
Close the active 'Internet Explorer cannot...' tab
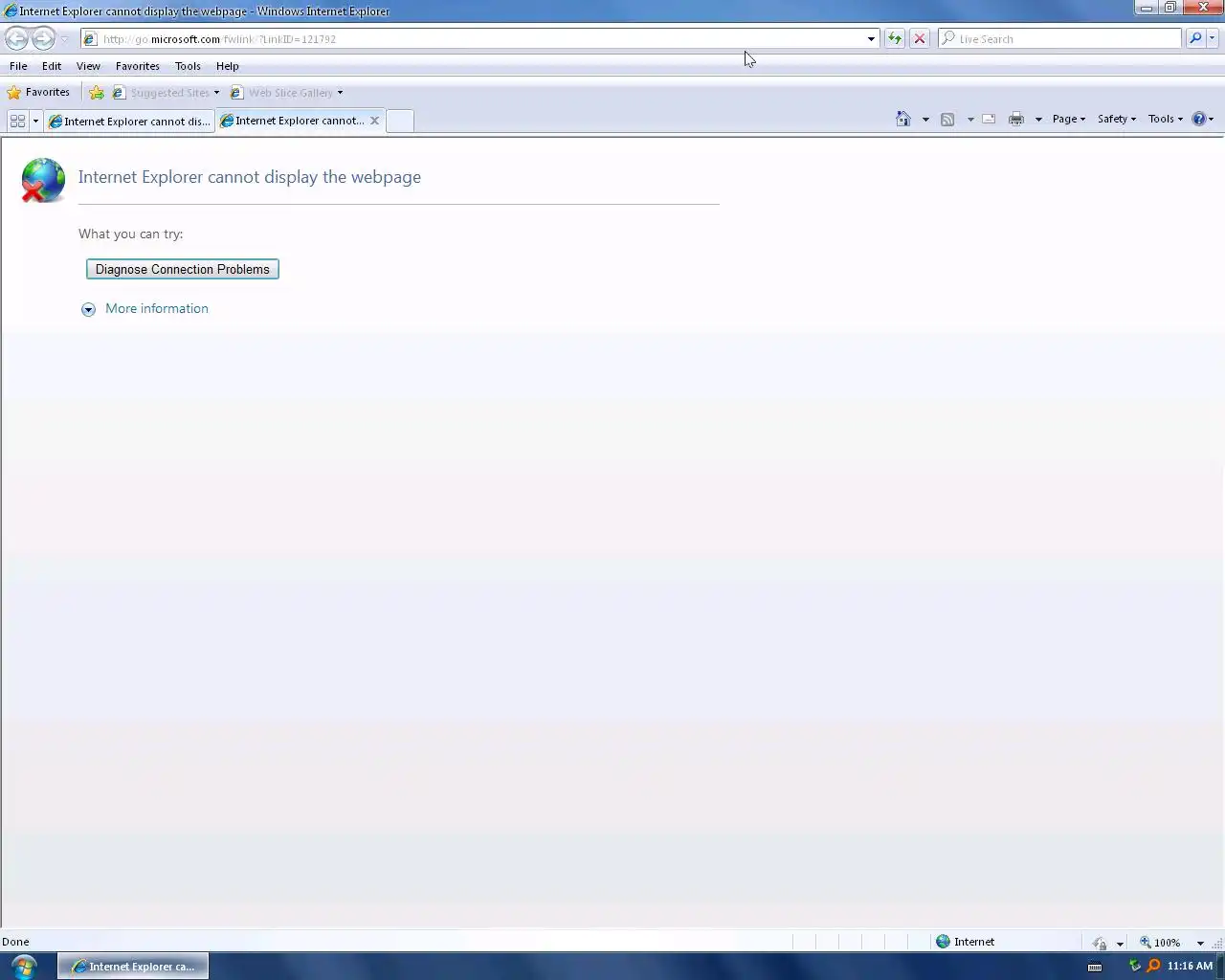(374, 121)
